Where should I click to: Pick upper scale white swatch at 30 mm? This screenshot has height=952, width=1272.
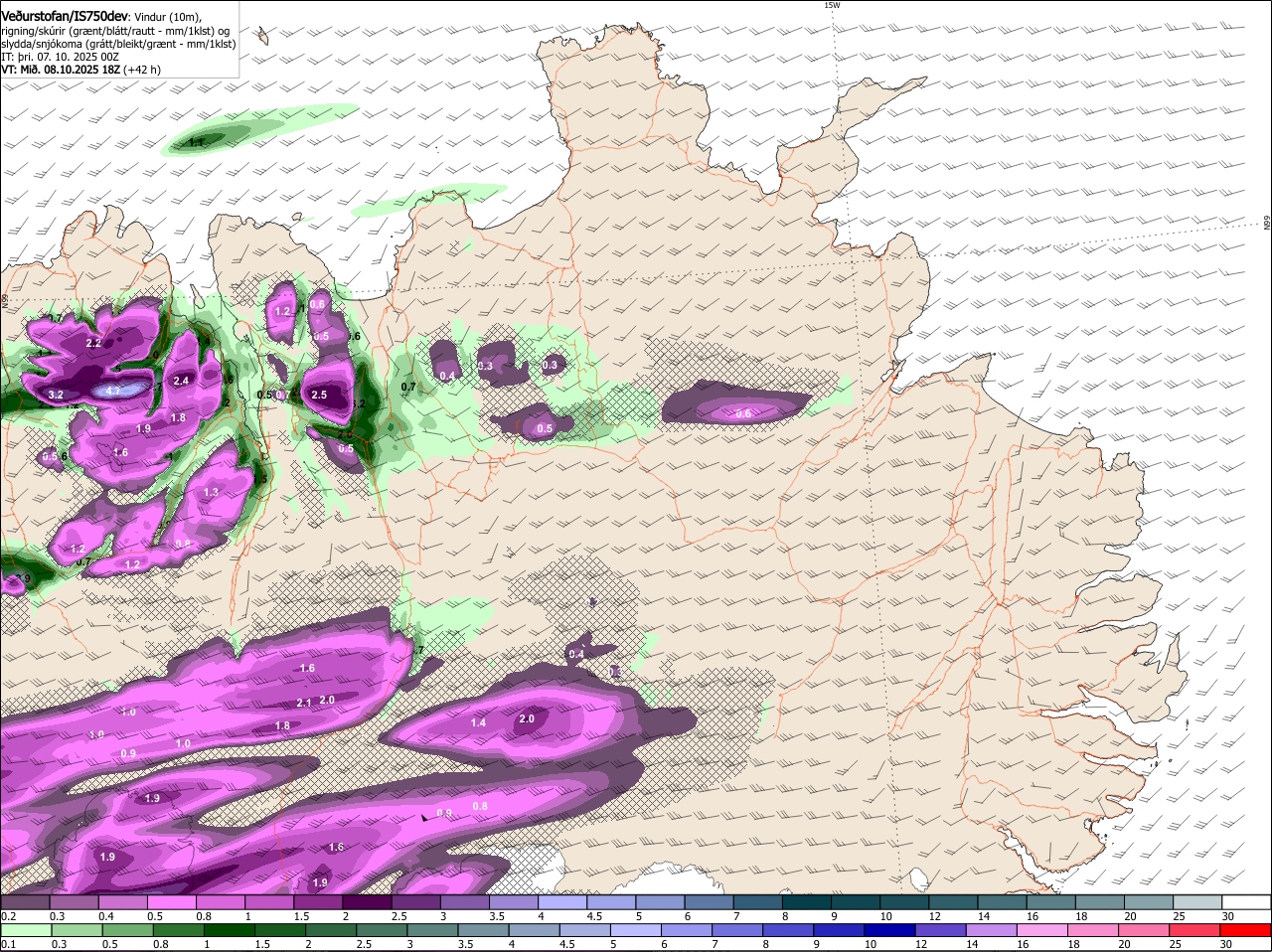pos(1247,901)
